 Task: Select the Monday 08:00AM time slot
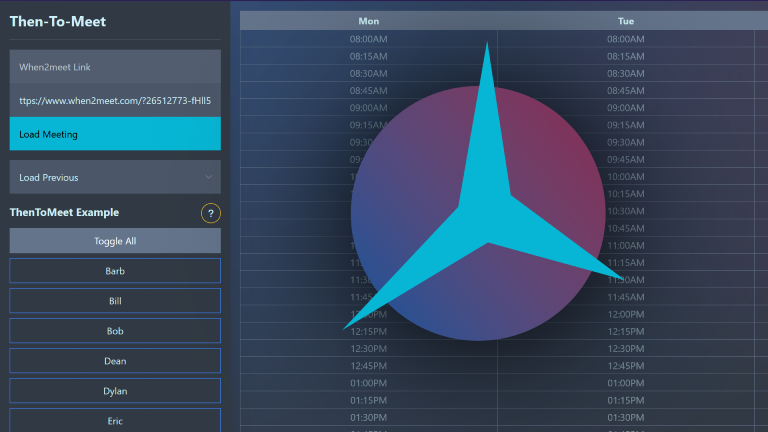click(368, 39)
